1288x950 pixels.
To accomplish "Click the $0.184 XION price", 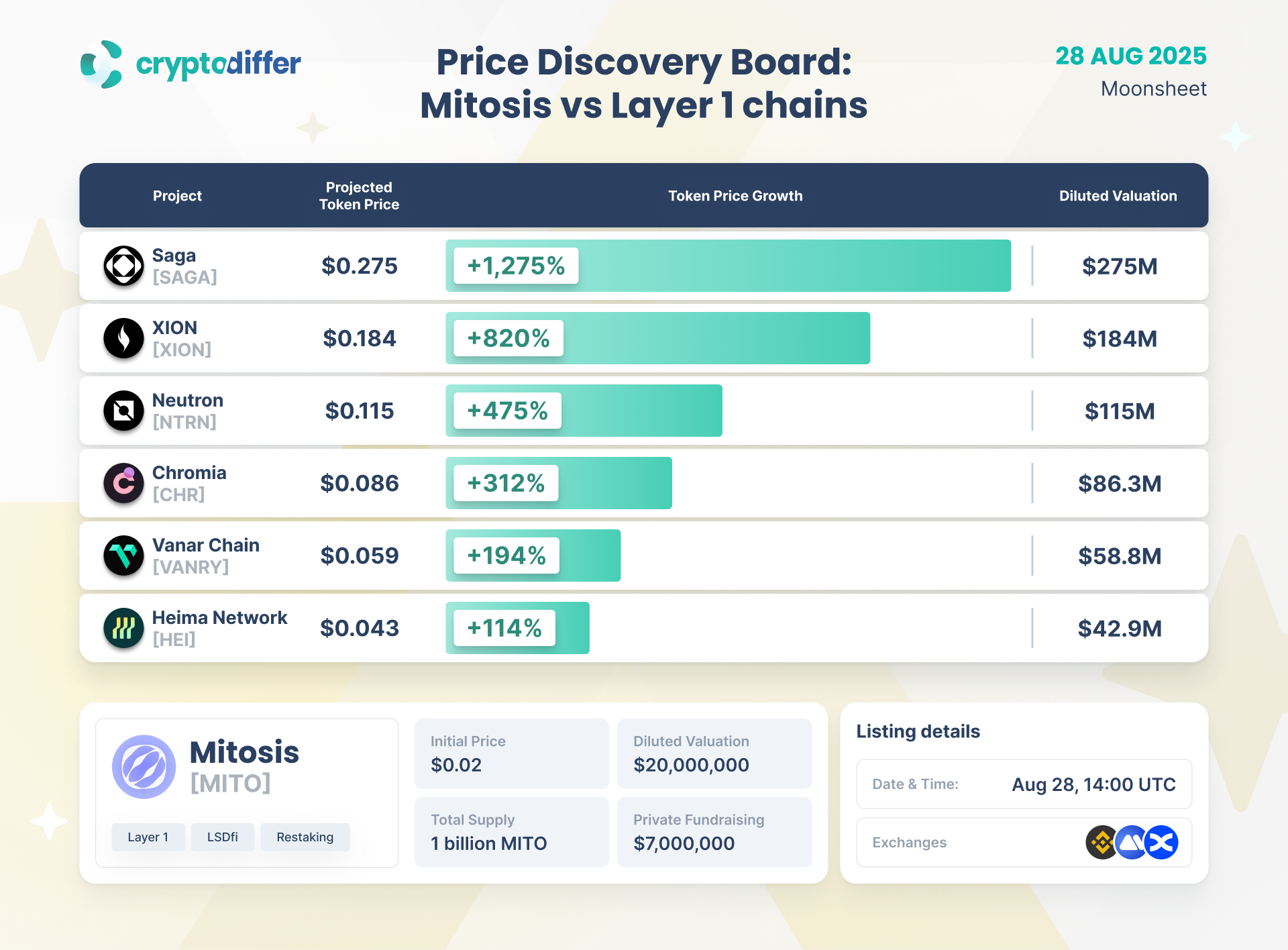I will 360,338.
